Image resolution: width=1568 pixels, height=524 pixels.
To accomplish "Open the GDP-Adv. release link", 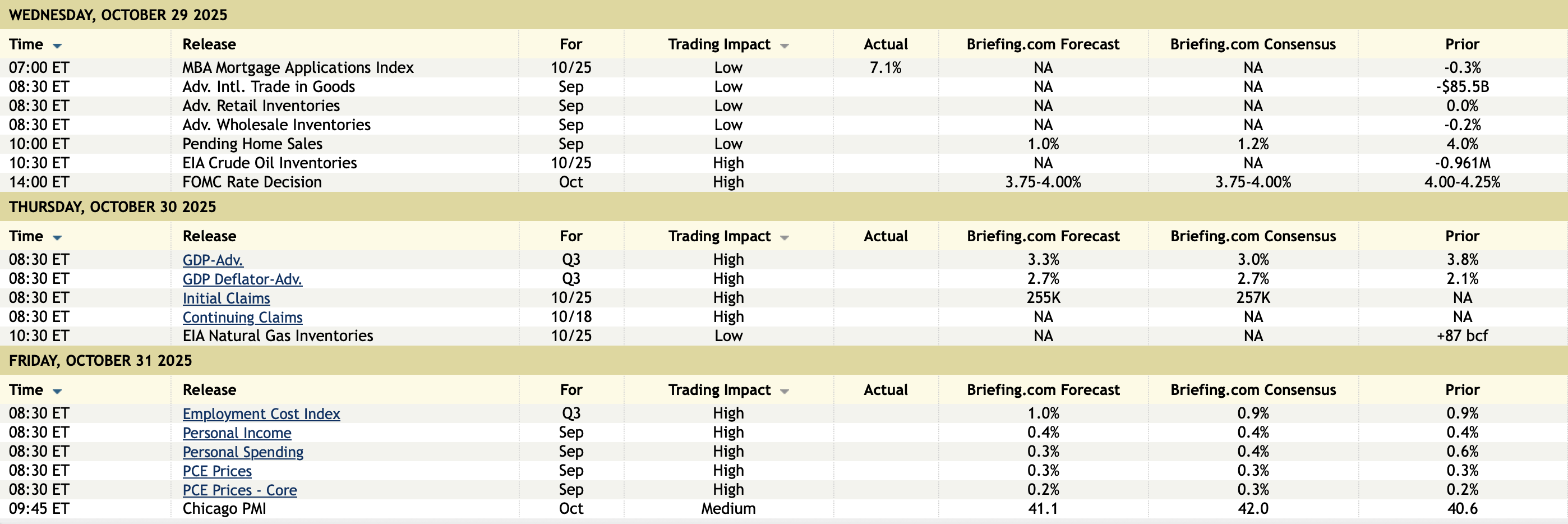I will click(213, 260).
